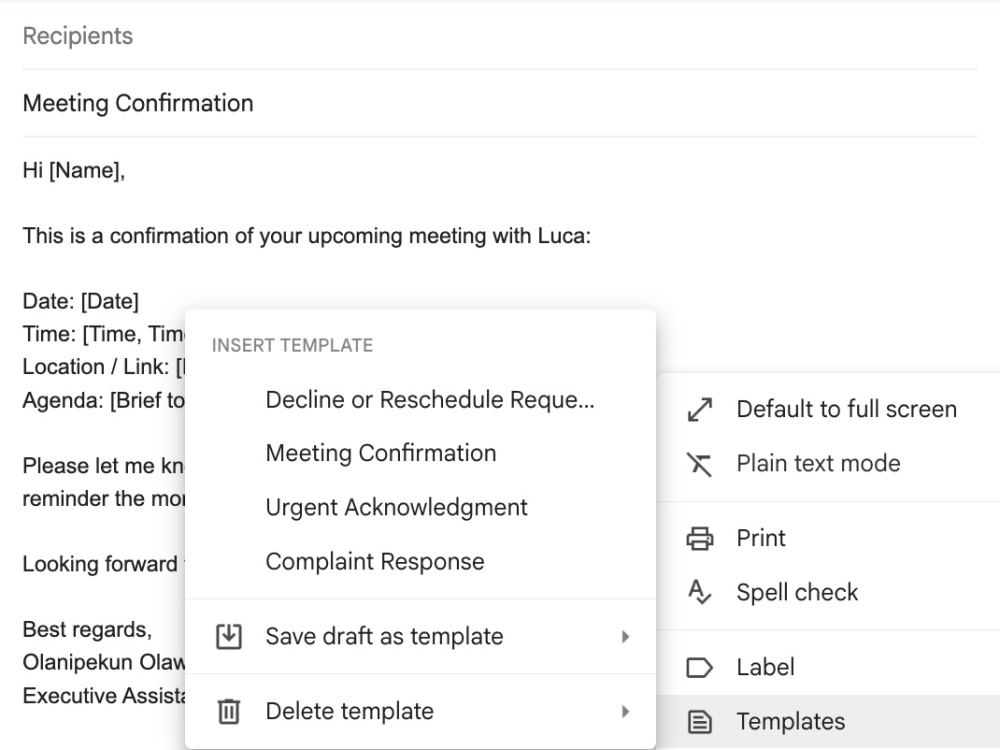
Task: Click the Label tag icon
Action: coord(700,668)
